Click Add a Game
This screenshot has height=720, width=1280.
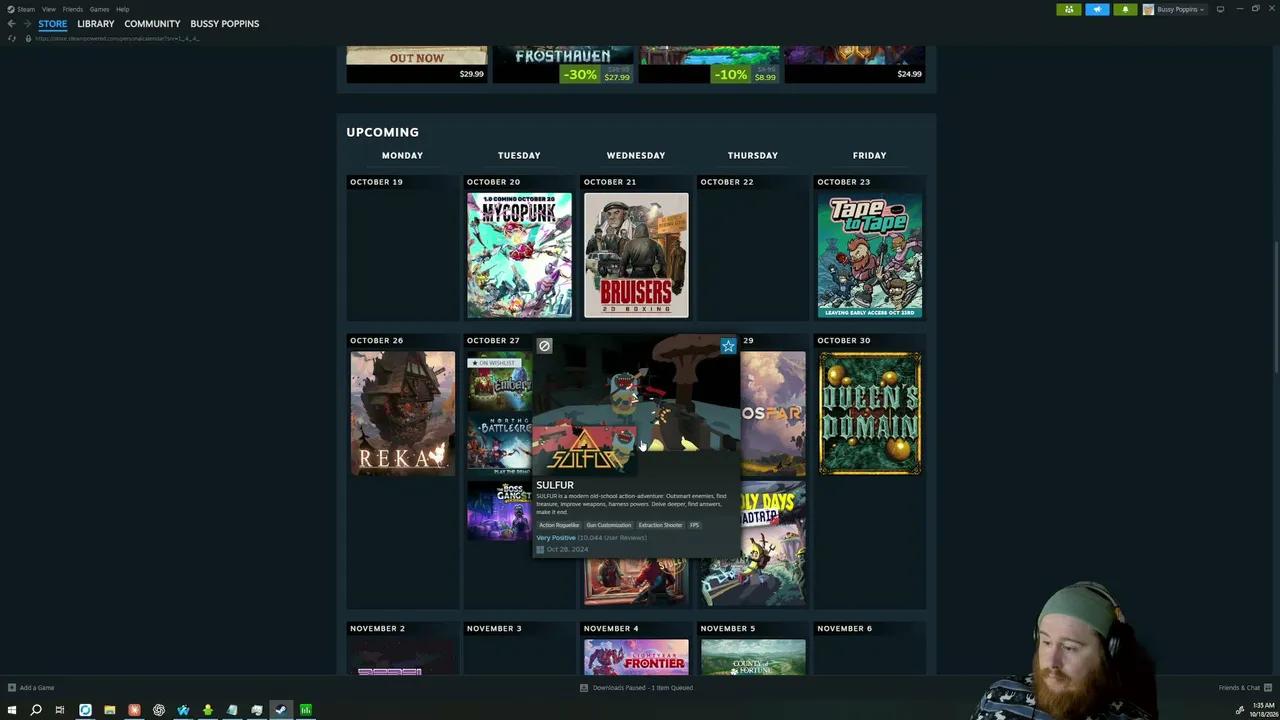coord(31,688)
